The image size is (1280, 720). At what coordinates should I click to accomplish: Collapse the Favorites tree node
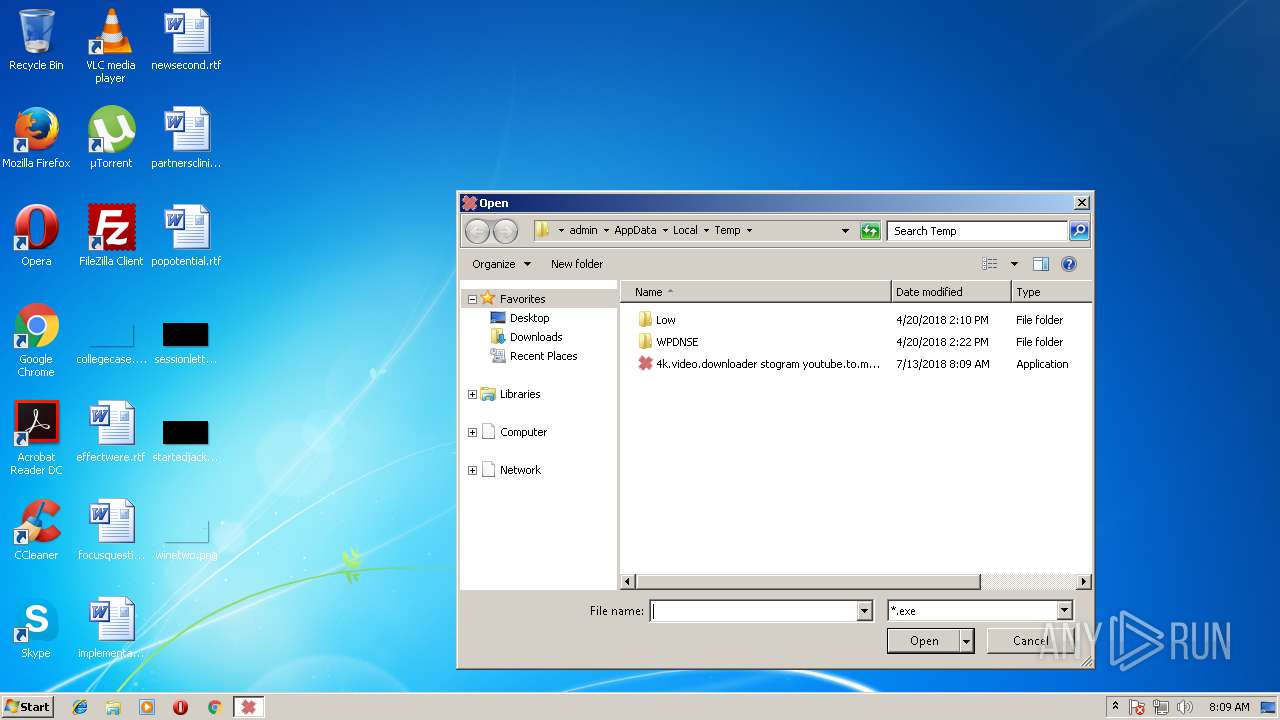472,299
